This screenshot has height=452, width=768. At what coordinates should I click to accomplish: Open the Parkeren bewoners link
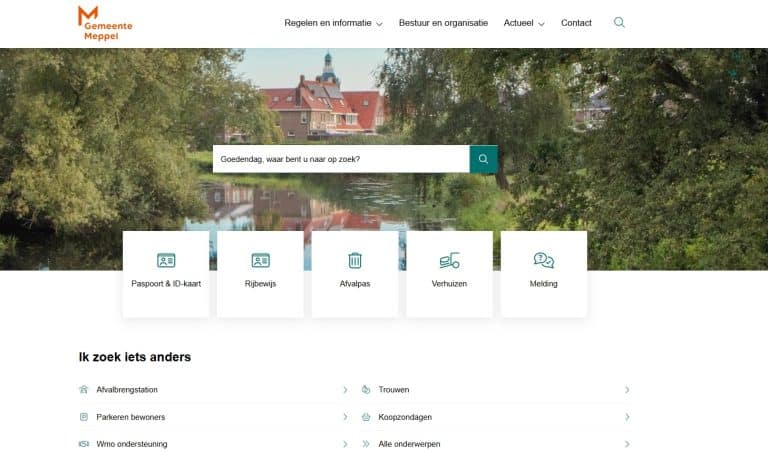click(x=131, y=417)
